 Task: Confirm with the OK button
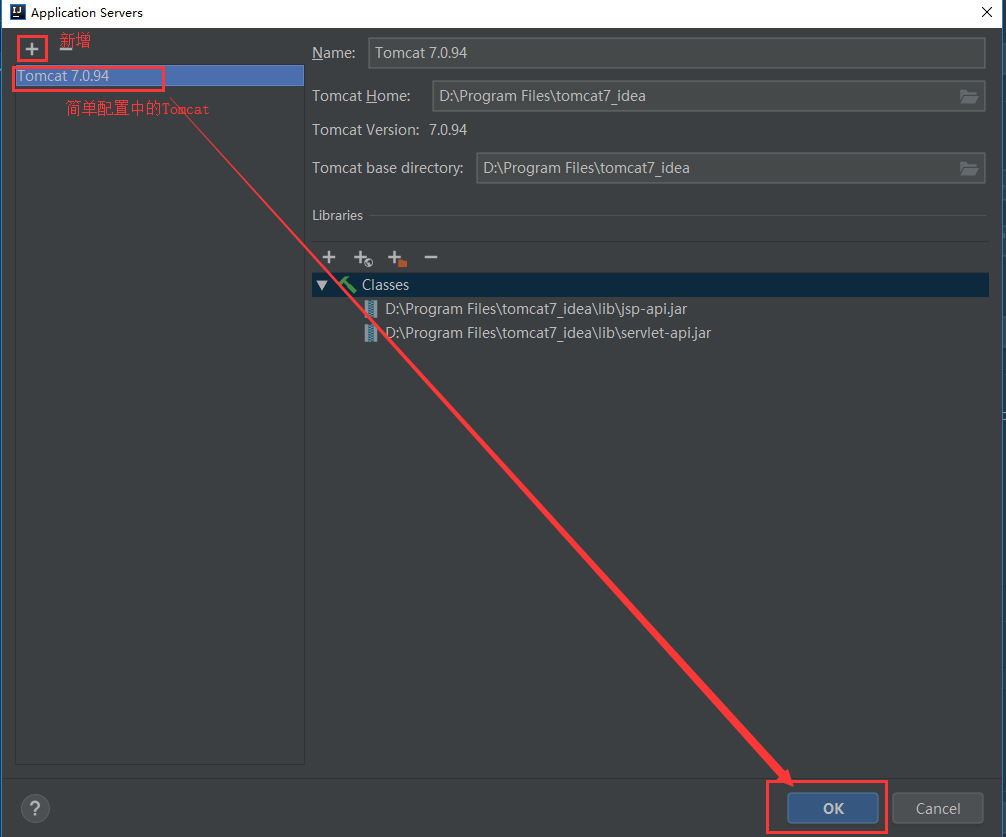(x=833, y=808)
